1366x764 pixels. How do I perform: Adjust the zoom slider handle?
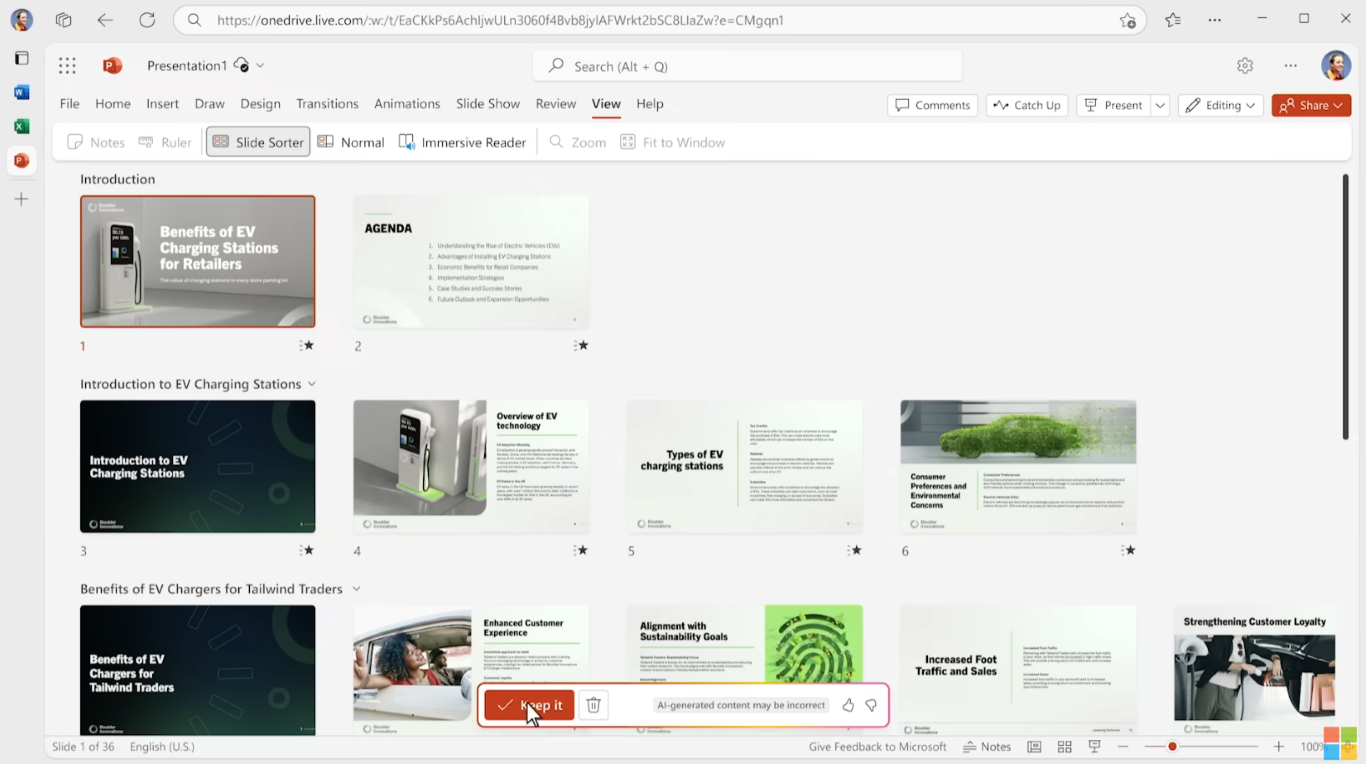click(1172, 747)
